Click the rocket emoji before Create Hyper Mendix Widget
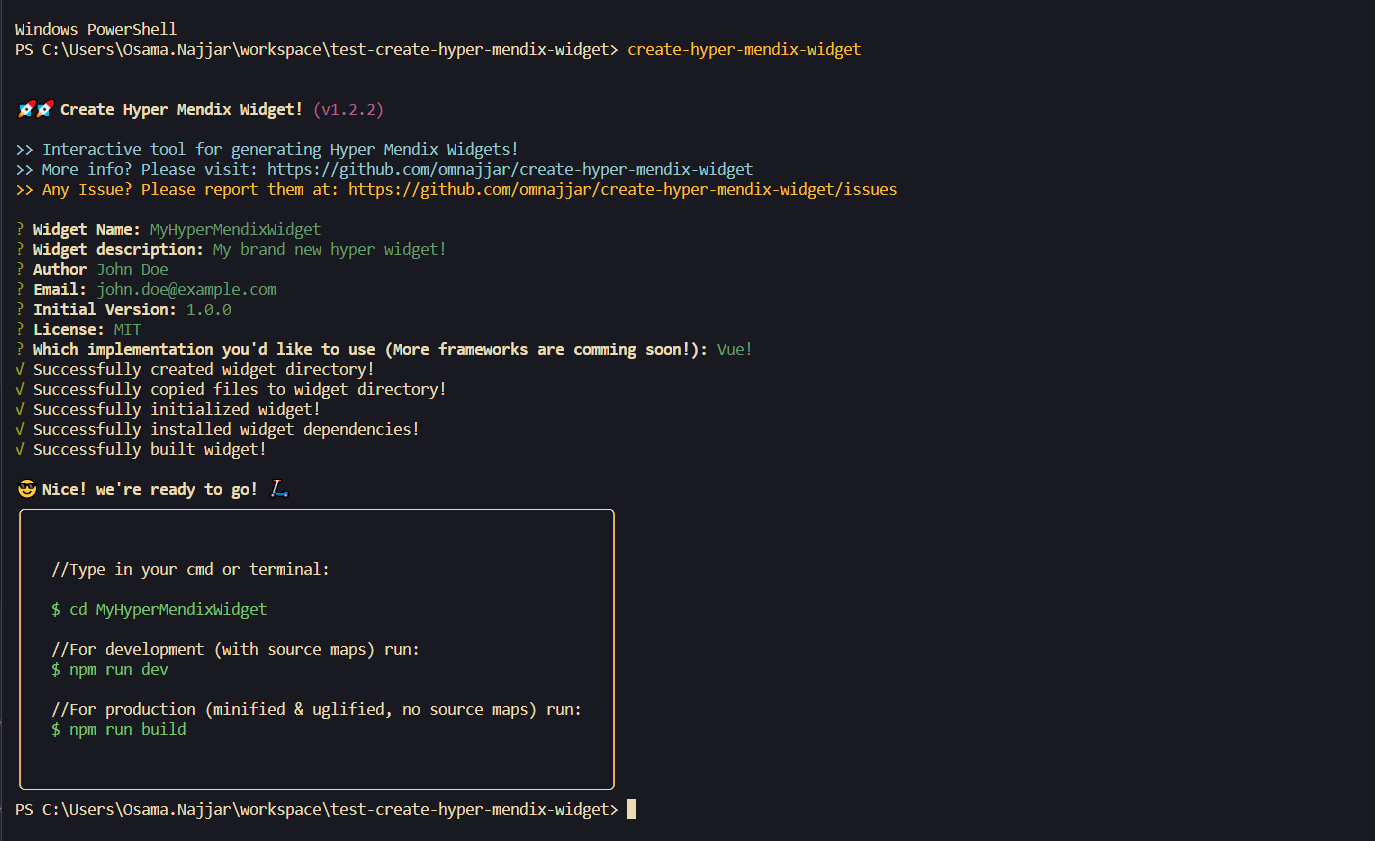The width and height of the screenshot is (1375, 841). [x=35, y=109]
